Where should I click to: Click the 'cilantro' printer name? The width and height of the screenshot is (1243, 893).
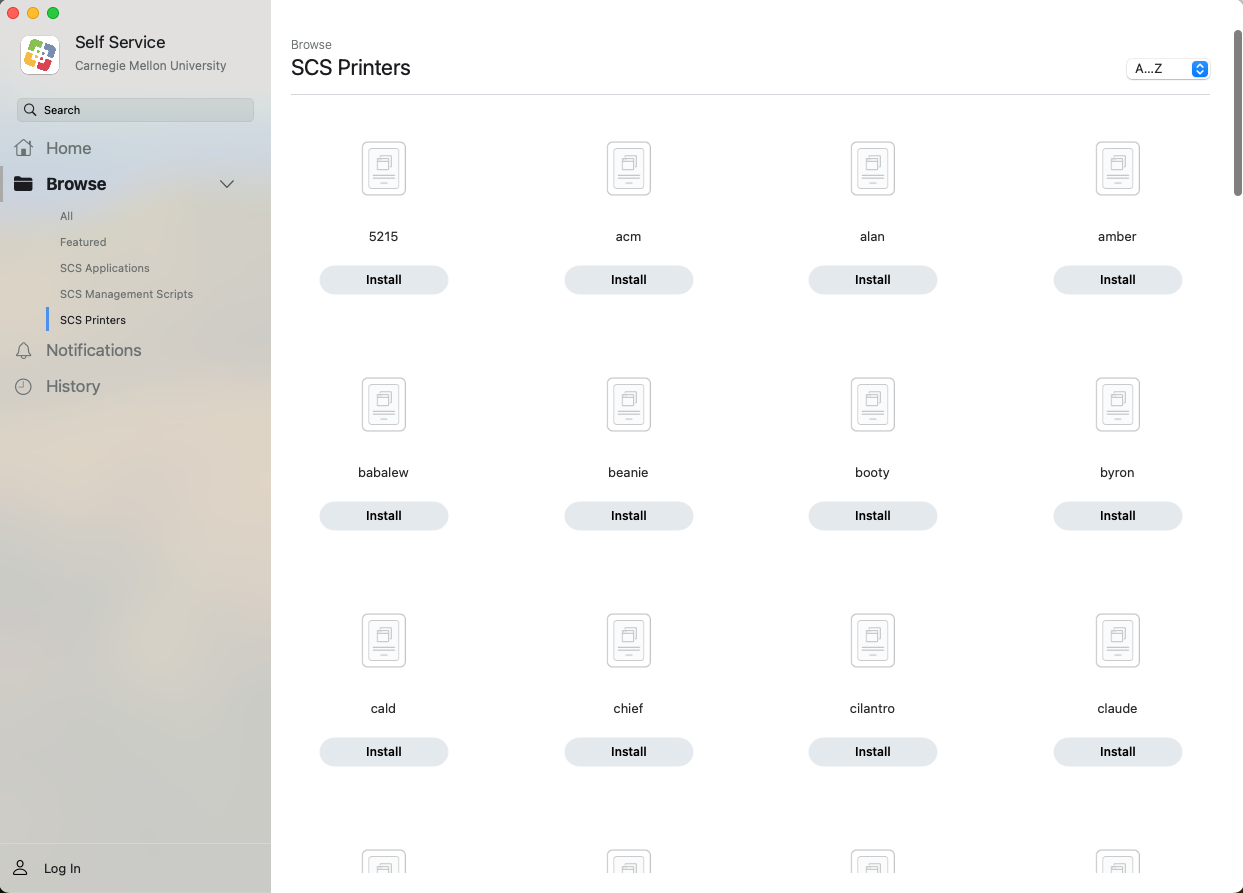tap(873, 708)
